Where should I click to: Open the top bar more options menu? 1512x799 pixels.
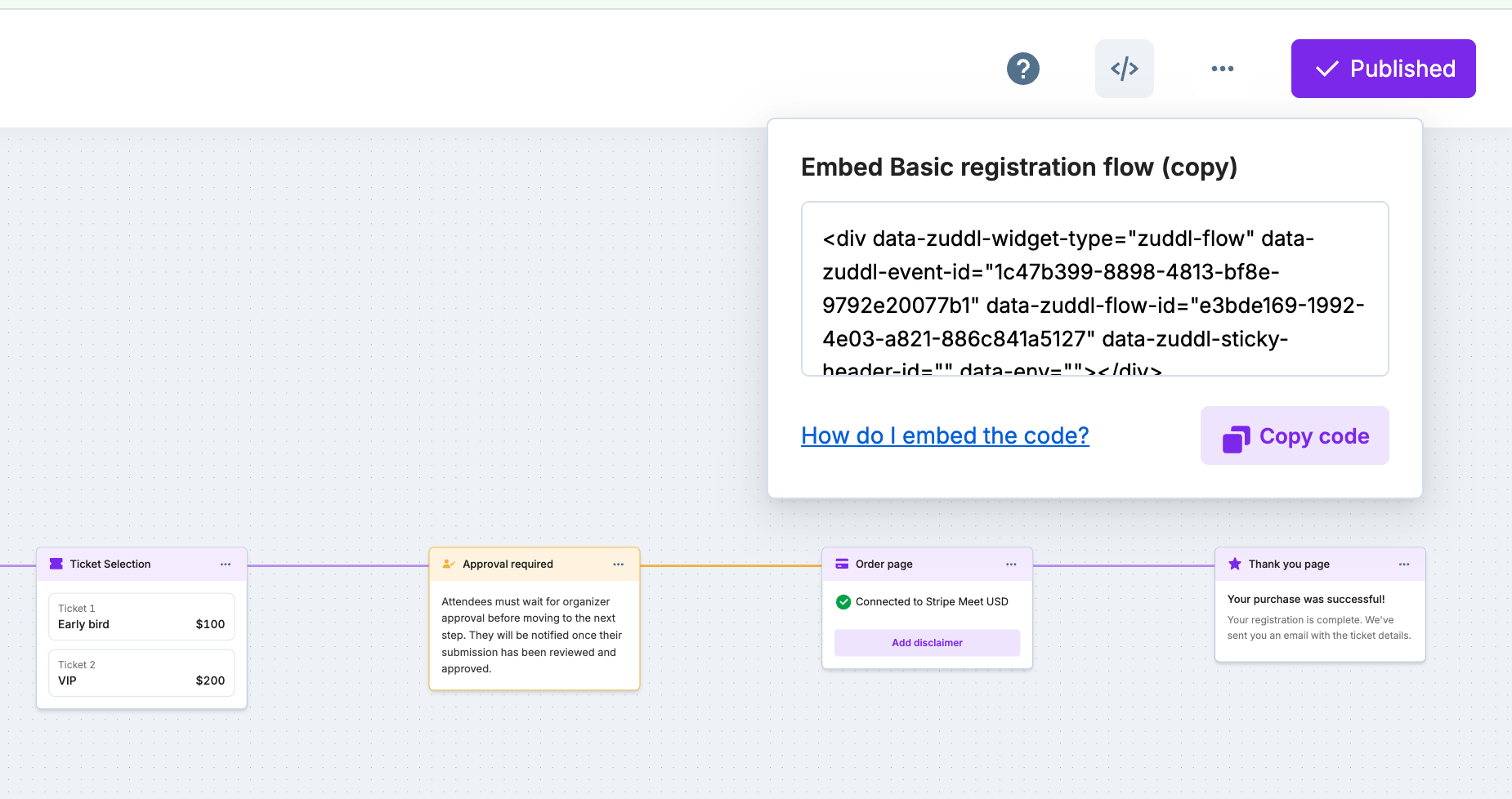click(x=1222, y=69)
